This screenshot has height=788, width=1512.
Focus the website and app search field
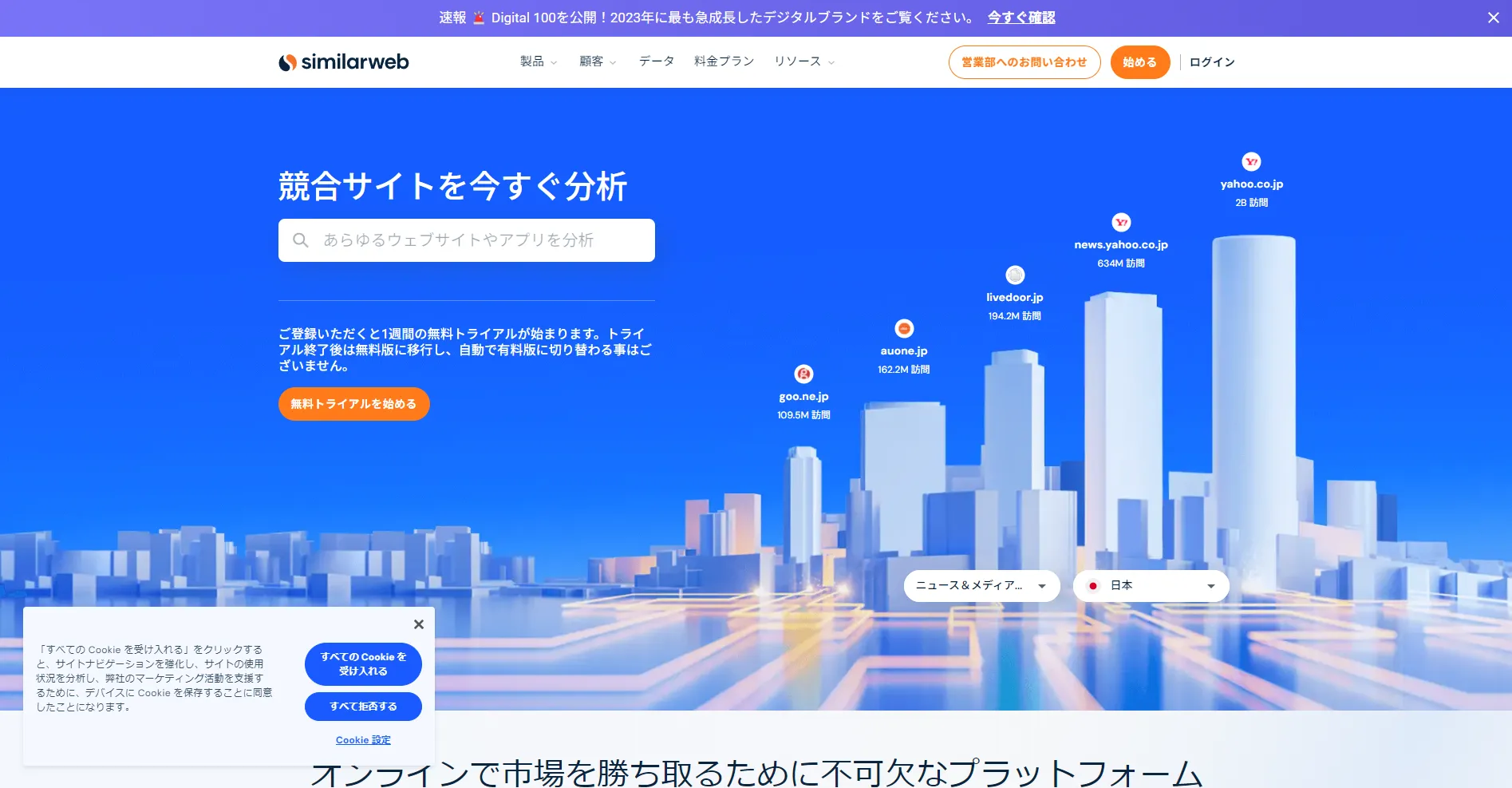(x=467, y=240)
